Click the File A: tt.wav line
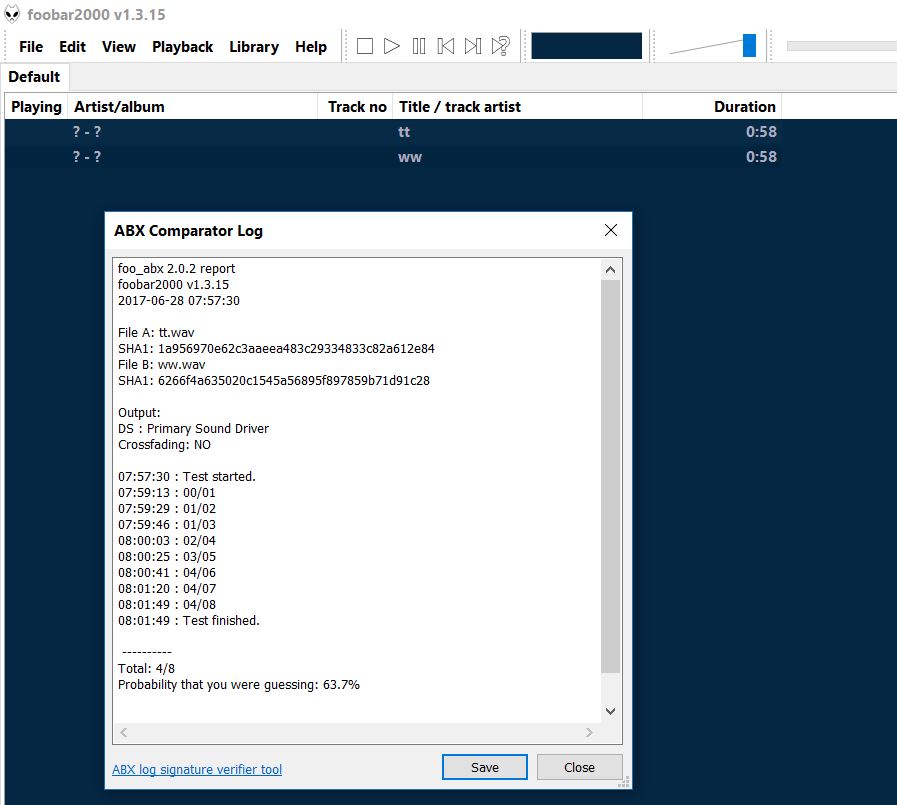The width and height of the screenshot is (897, 805). (156, 332)
